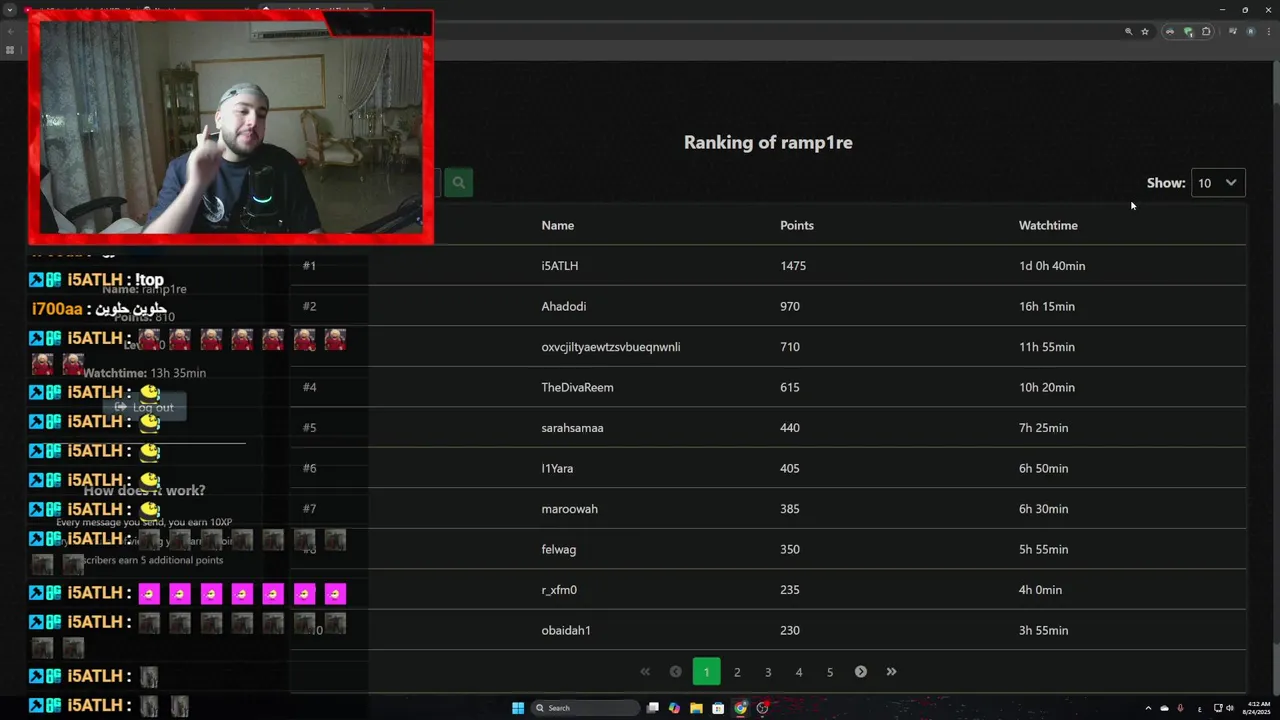Open the browser profile avatar
Screen dimensions: 1280x720
tap(1250, 31)
